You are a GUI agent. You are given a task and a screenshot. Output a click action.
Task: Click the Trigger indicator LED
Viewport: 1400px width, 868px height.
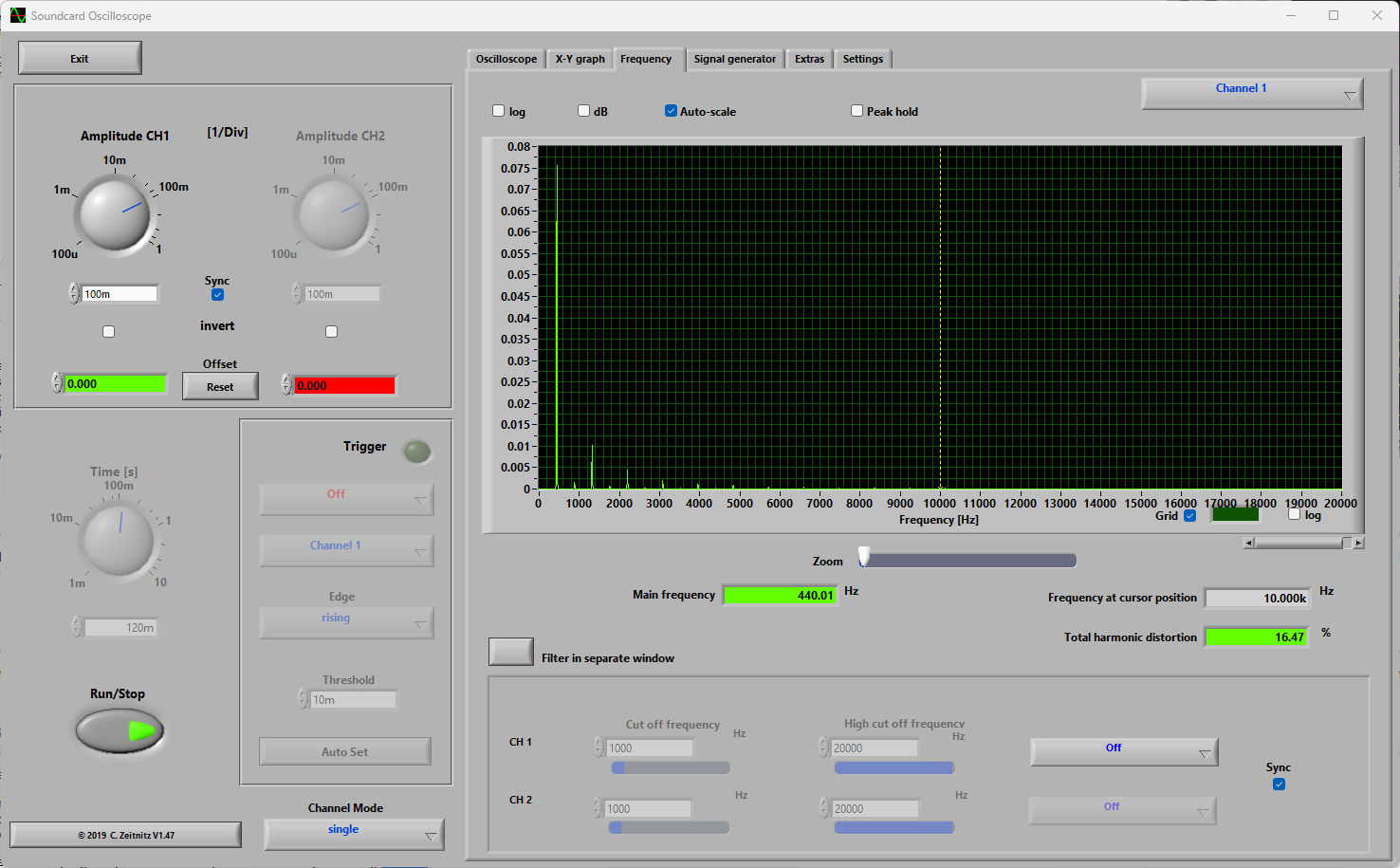(x=417, y=452)
